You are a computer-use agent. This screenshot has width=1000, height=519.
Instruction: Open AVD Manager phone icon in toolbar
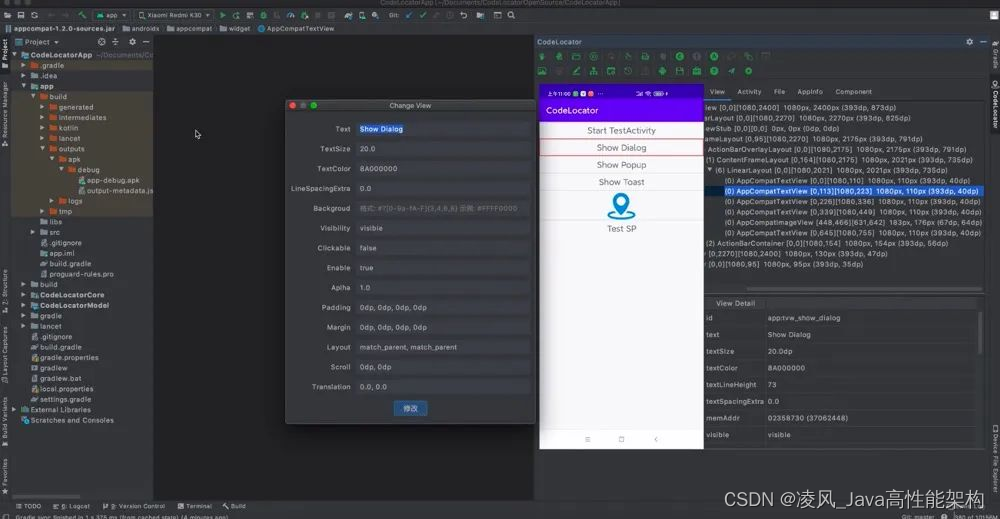pos(362,15)
